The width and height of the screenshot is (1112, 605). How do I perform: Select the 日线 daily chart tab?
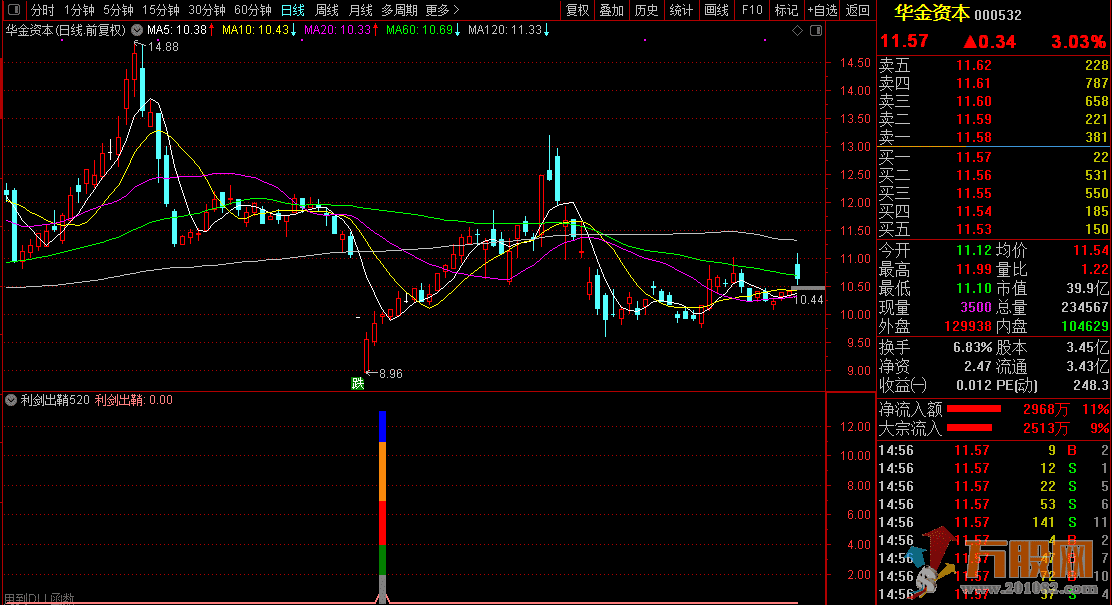click(x=292, y=10)
